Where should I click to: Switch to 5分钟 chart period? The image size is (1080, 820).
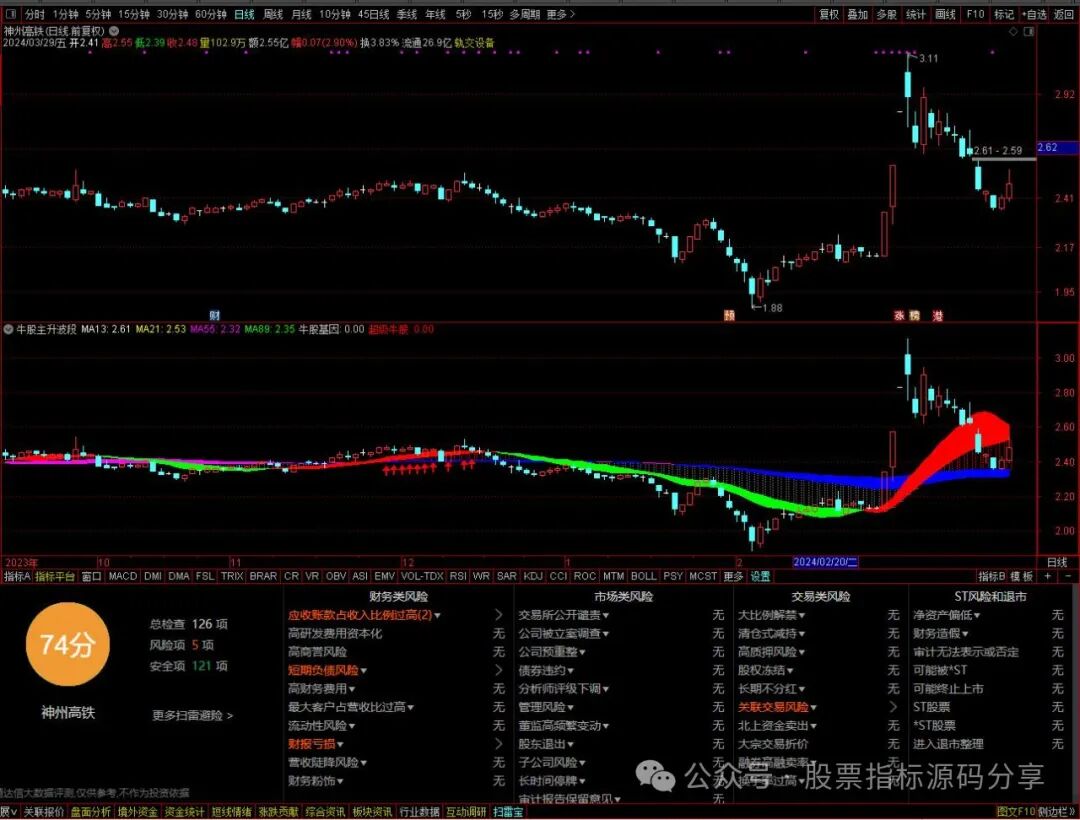click(98, 14)
